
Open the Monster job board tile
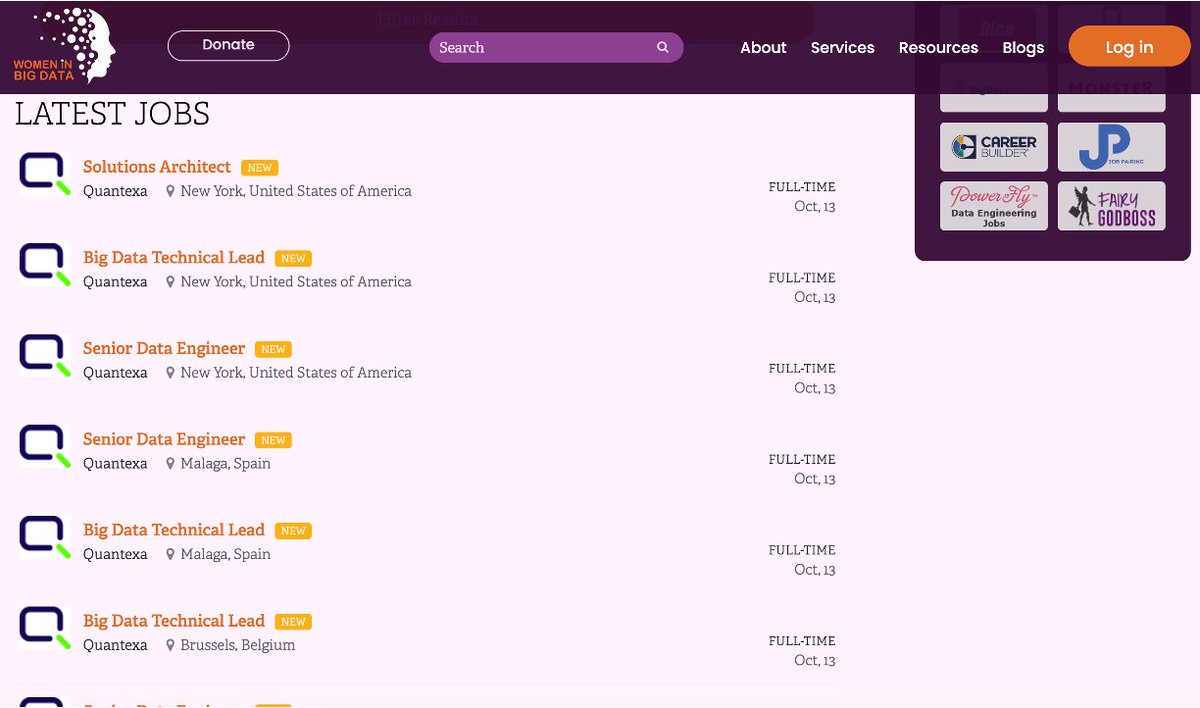[x=1111, y=88]
